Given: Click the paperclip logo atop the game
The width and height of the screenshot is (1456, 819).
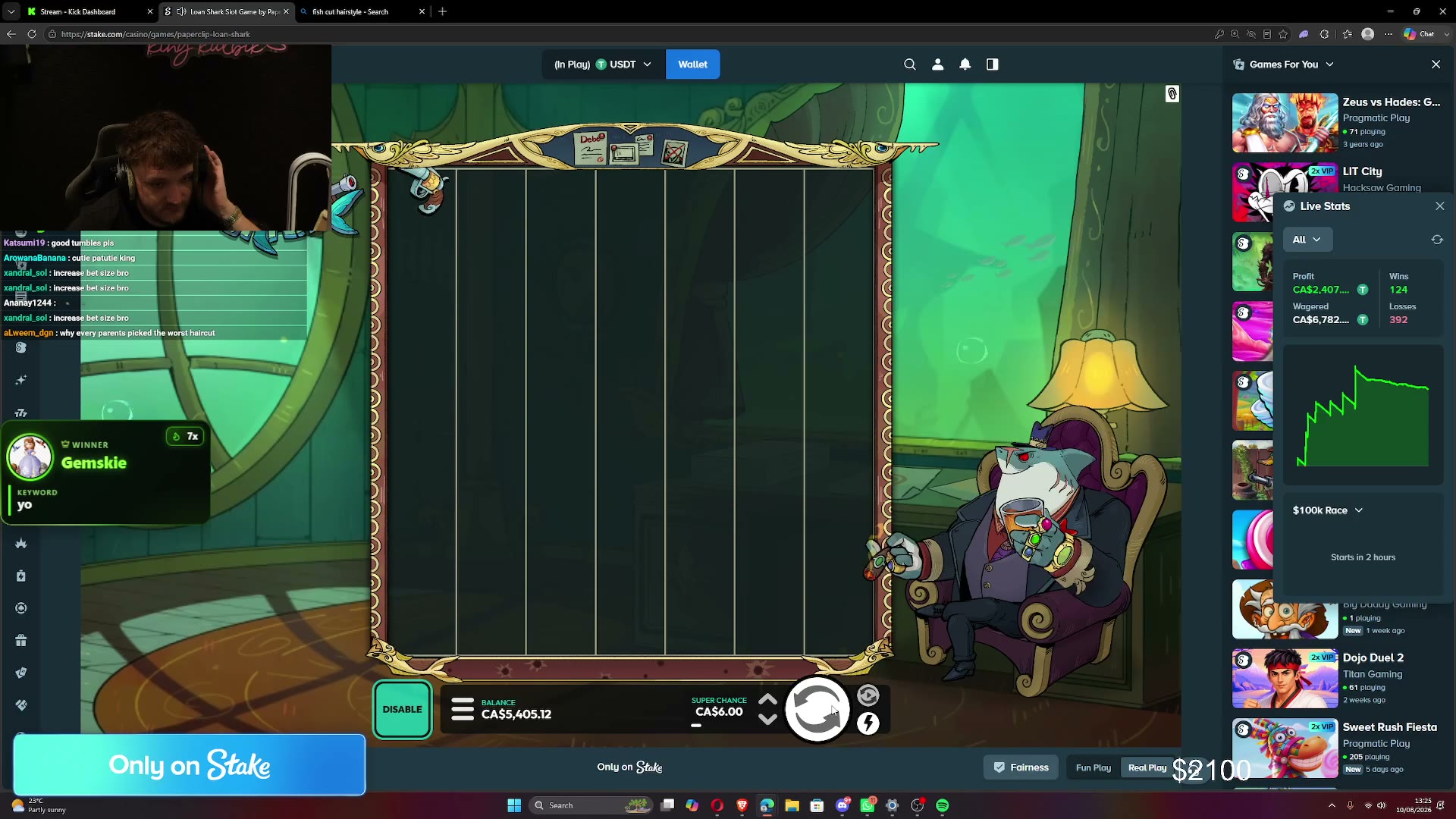Looking at the screenshot, I should click(1172, 94).
